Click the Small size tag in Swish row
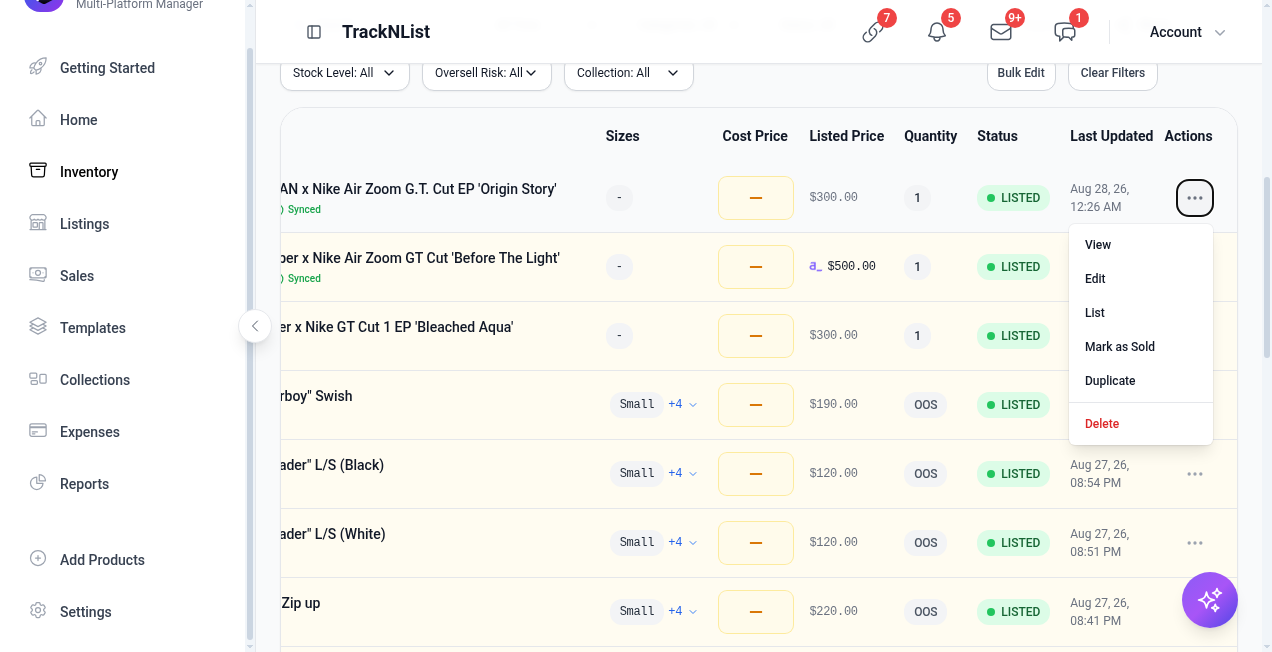 637,404
